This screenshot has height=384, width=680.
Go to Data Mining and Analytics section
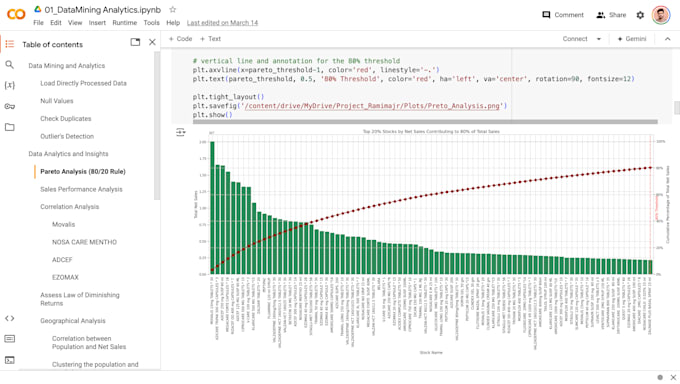tap(67, 66)
